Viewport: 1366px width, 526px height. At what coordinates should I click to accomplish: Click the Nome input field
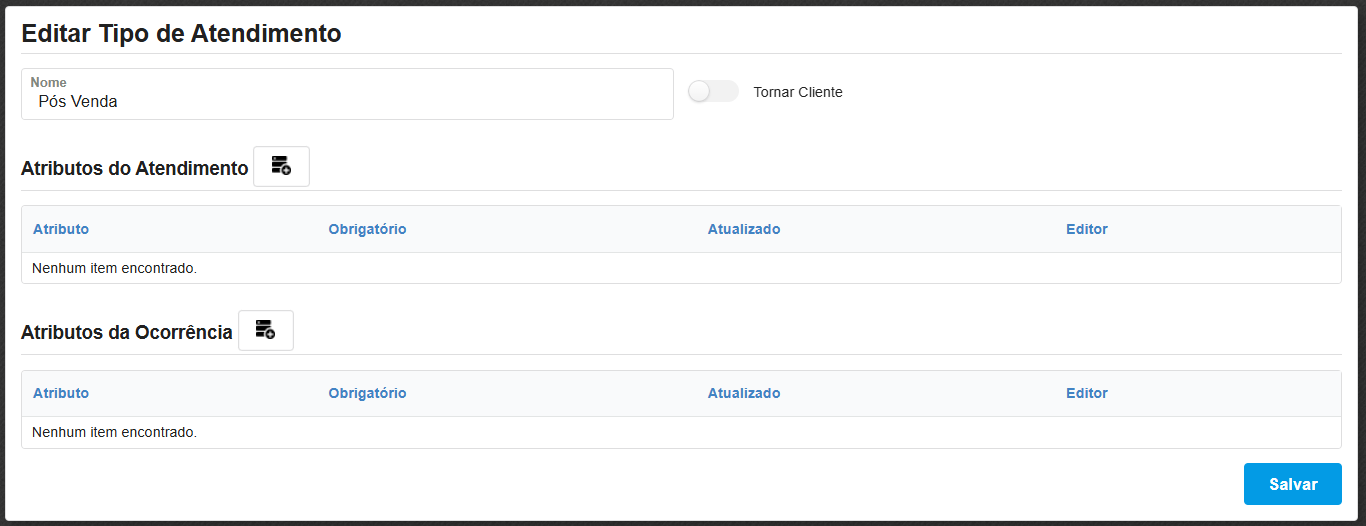pos(347,101)
